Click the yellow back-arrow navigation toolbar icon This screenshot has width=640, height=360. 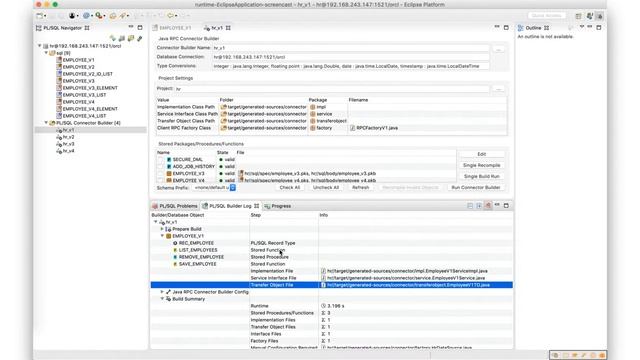point(171,16)
